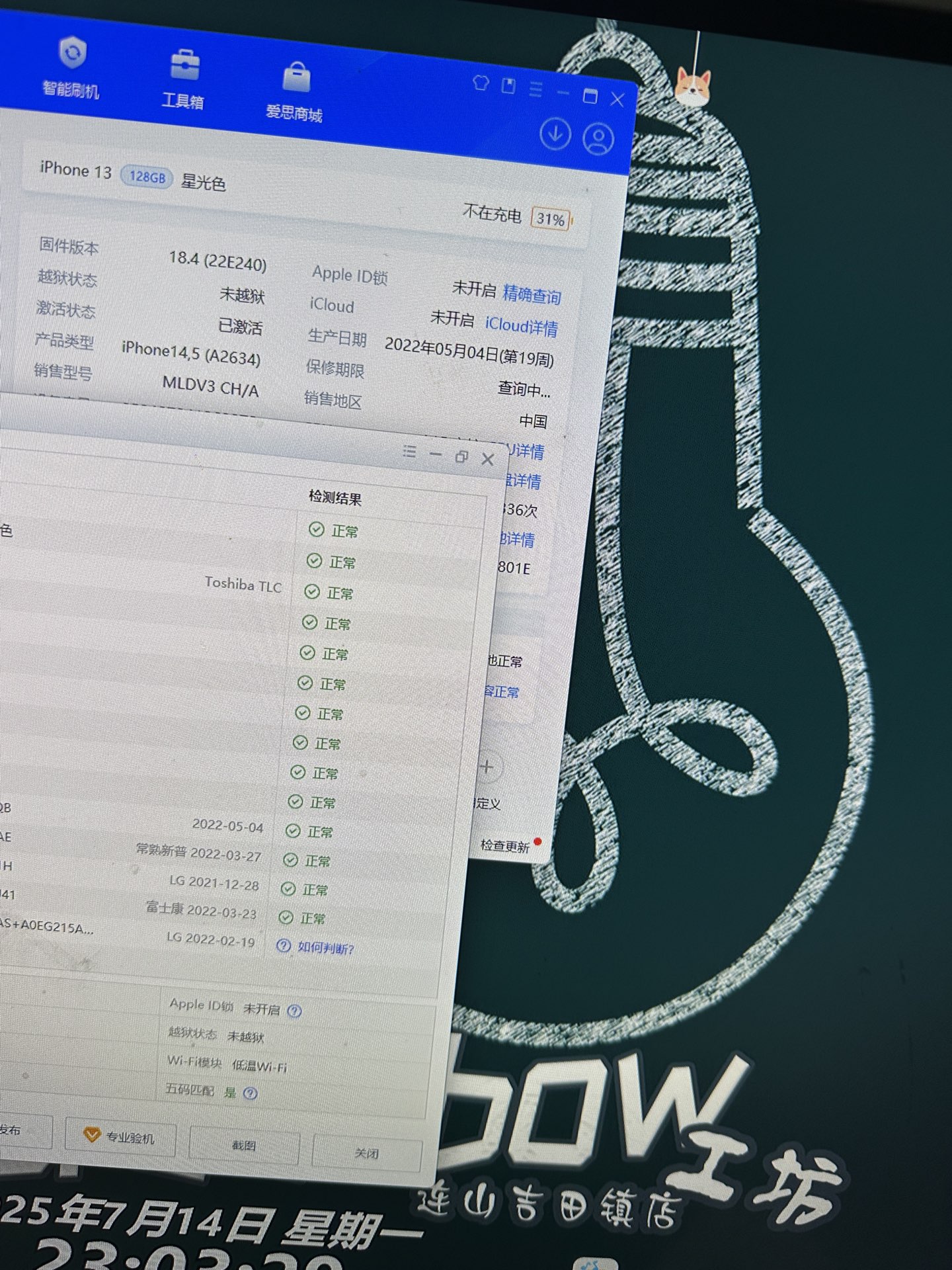The height and width of the screenshot is (1270, 952).
Task: Click the LG 2021-12-28 cell
Action: 214,882
